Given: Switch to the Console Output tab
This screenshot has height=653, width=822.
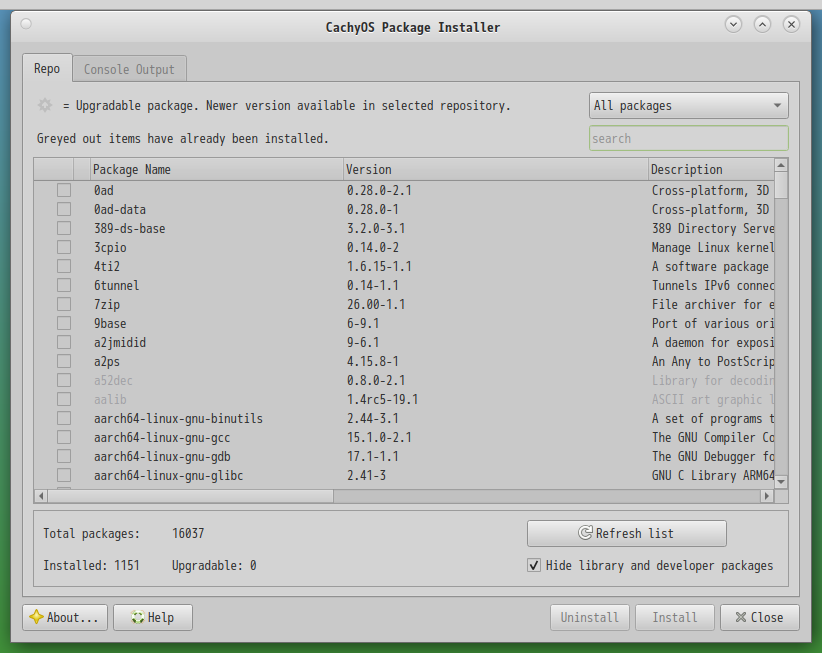Looking at the screenshot, I should tap(129, 69).
